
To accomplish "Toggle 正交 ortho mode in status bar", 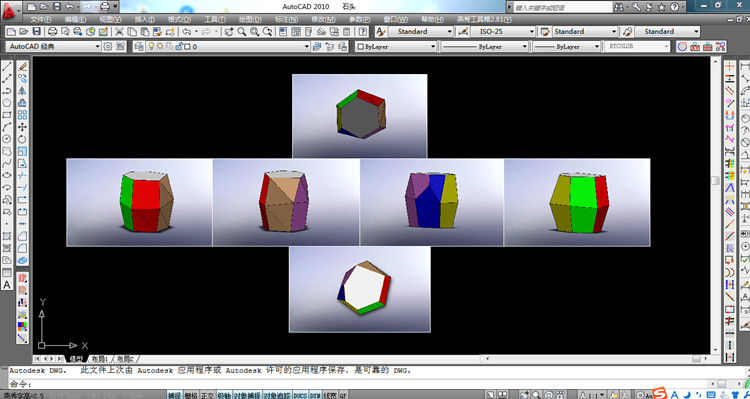I will click(208, 395).
